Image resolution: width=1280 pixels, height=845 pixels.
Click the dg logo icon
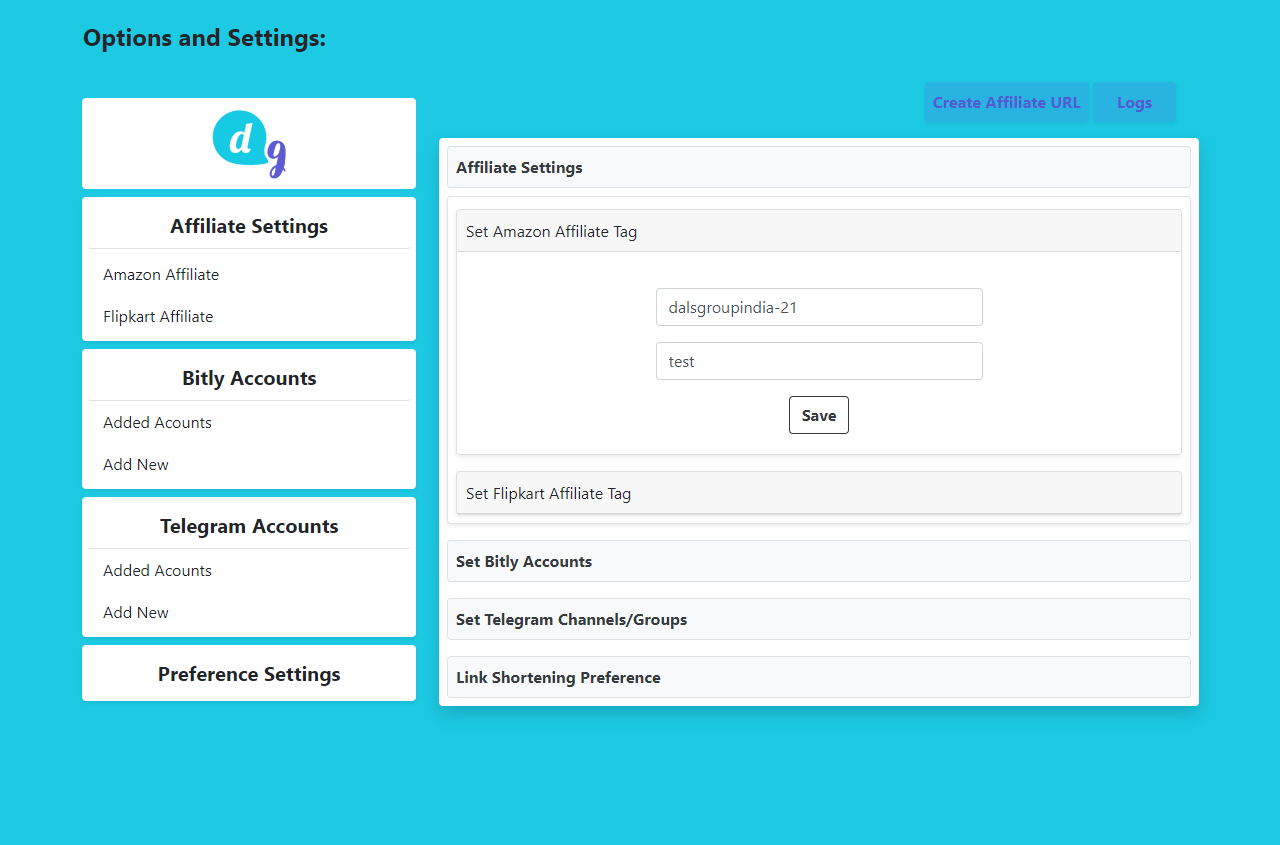point(248,143)
